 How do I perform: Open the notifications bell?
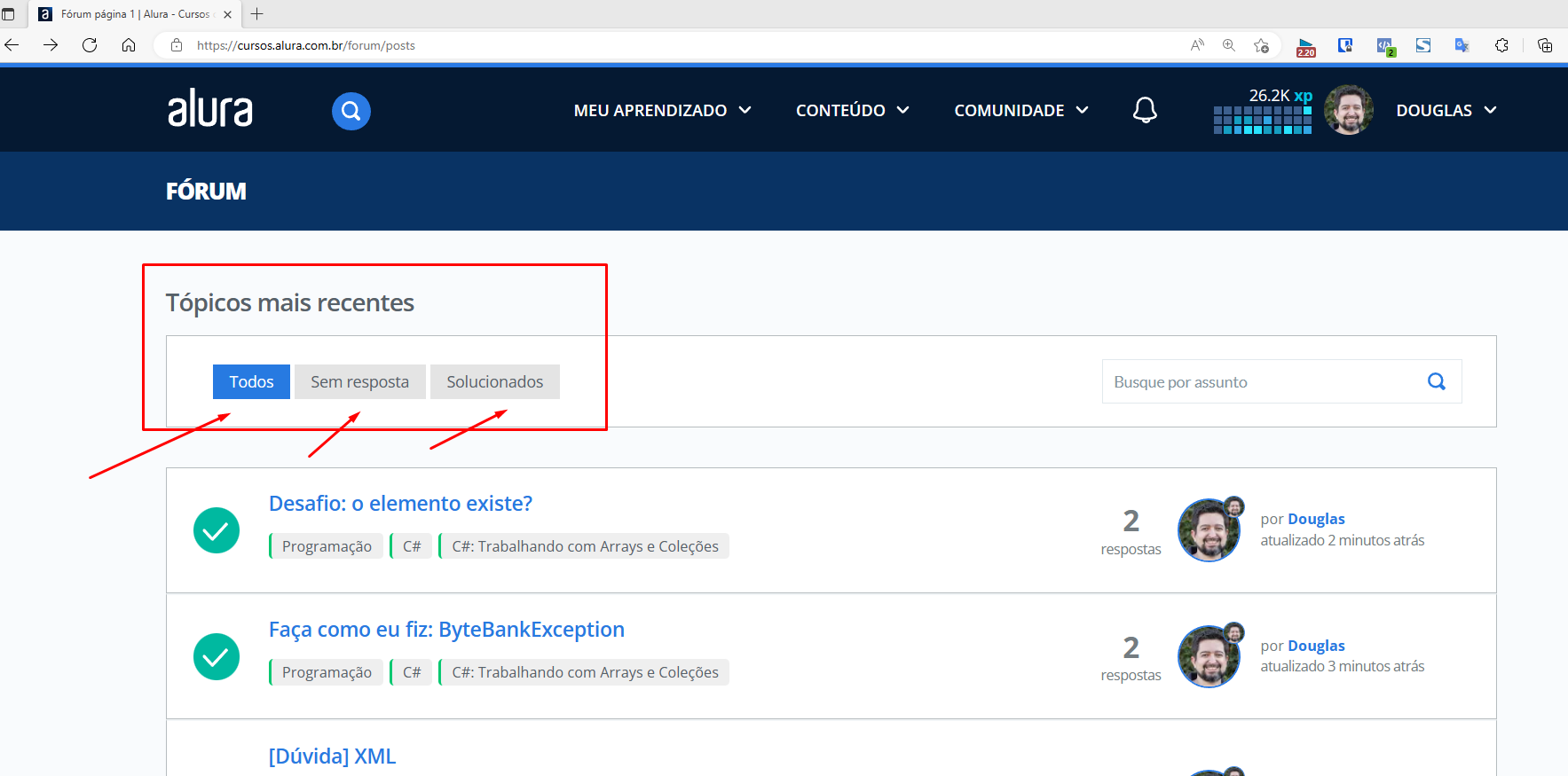[x=1145, y=110]
